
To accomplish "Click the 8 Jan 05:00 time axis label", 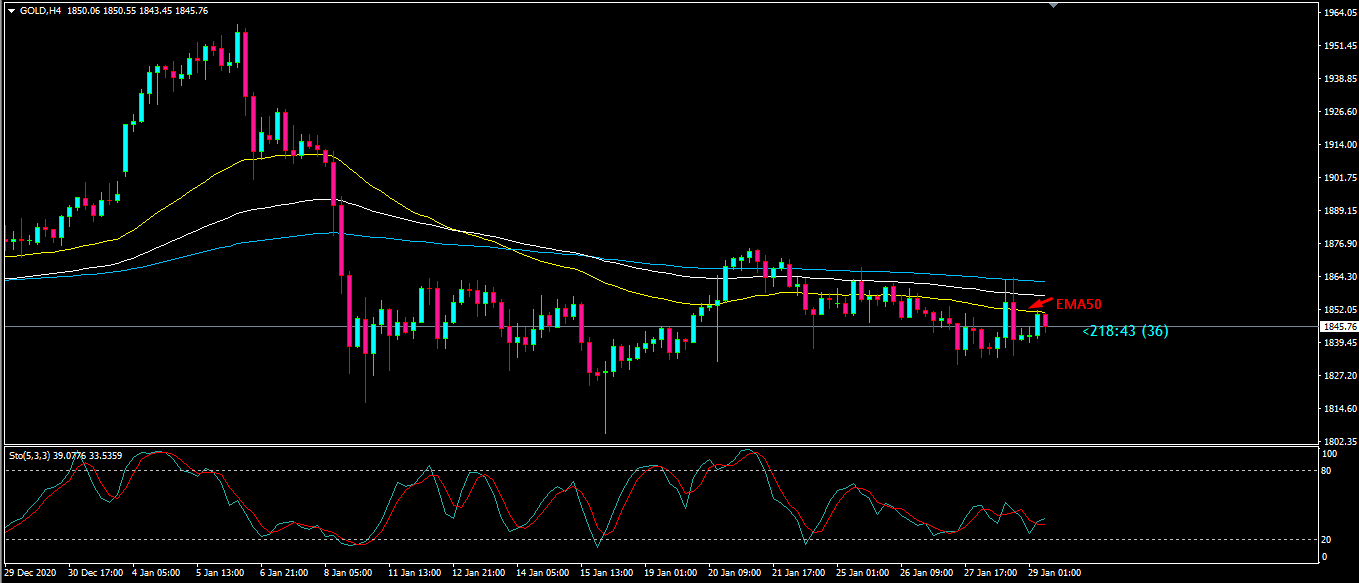I will 349,573.
